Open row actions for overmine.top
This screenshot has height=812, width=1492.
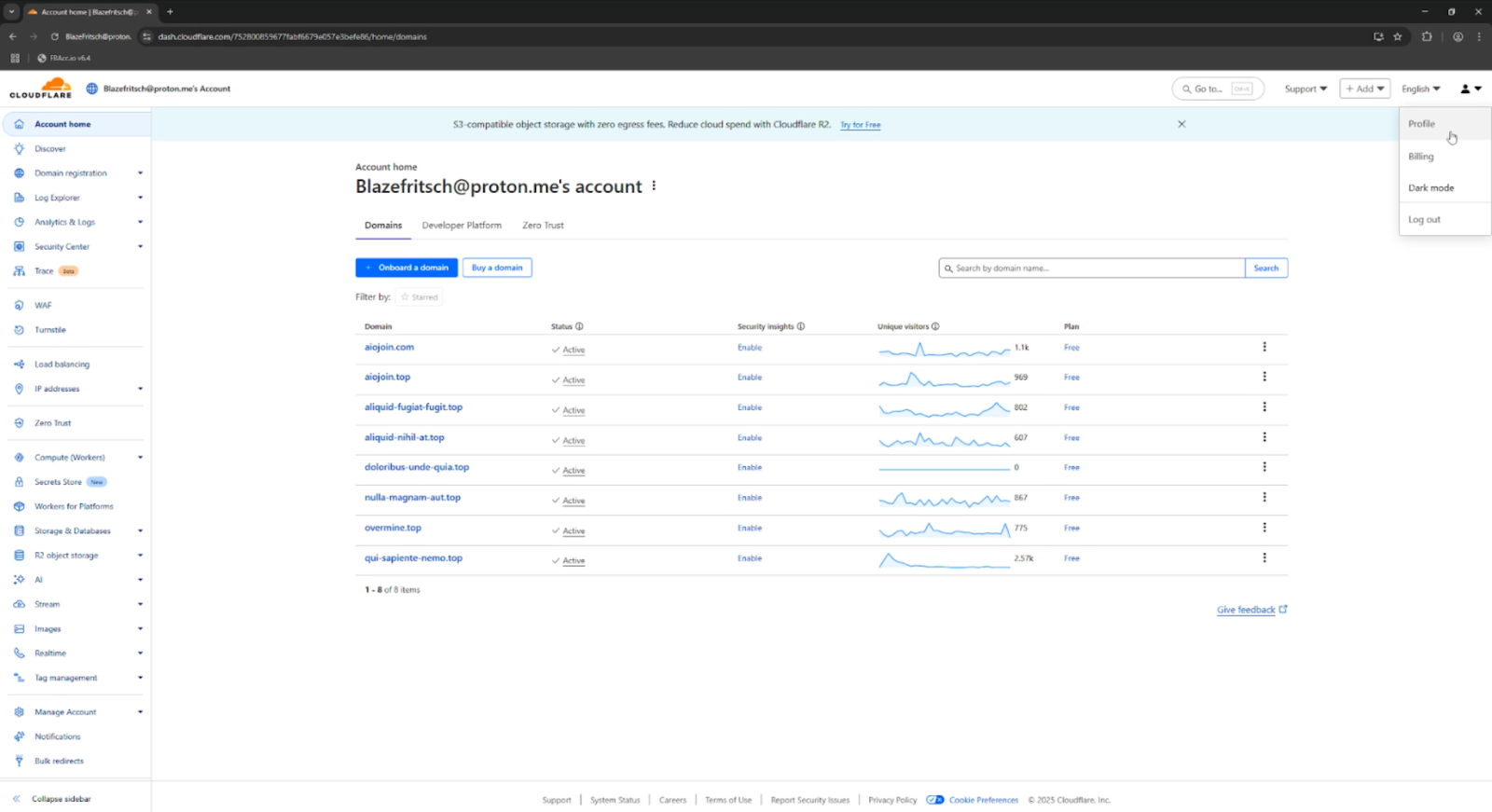tap(1264, 528)
